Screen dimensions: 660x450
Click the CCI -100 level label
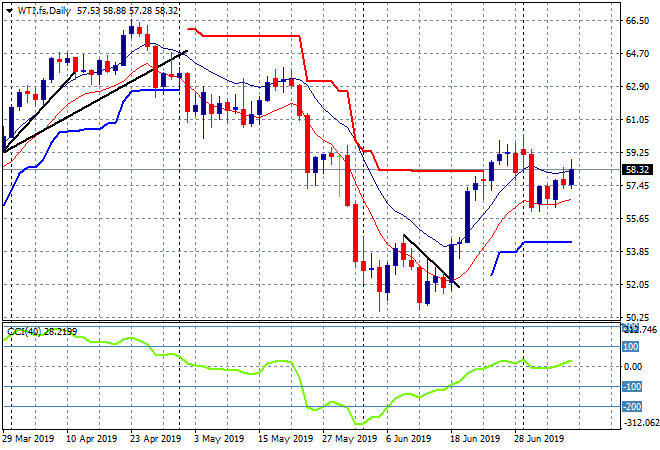pyautogui.click(x=632, y=386)
